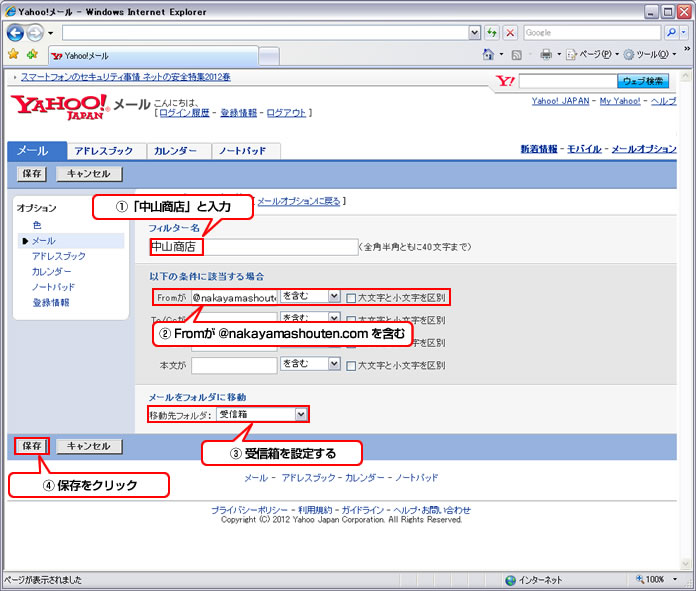696x591 pixels.
Task: Start Google search with magnifier icon
Action: (x=672, y=32)
